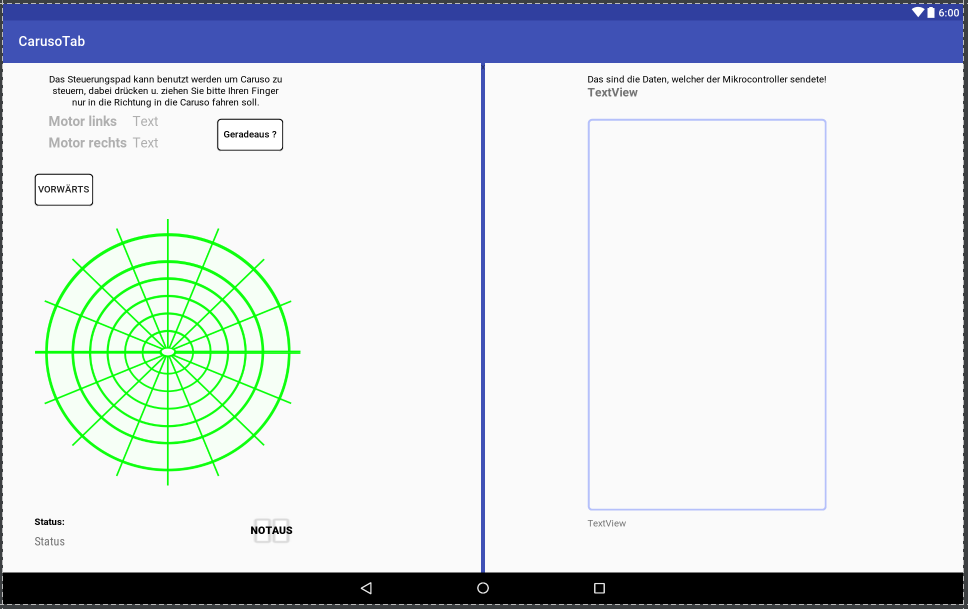Tap the CarusoTab app title
This screenshot has width=968, height=609.
click(52, 41)
